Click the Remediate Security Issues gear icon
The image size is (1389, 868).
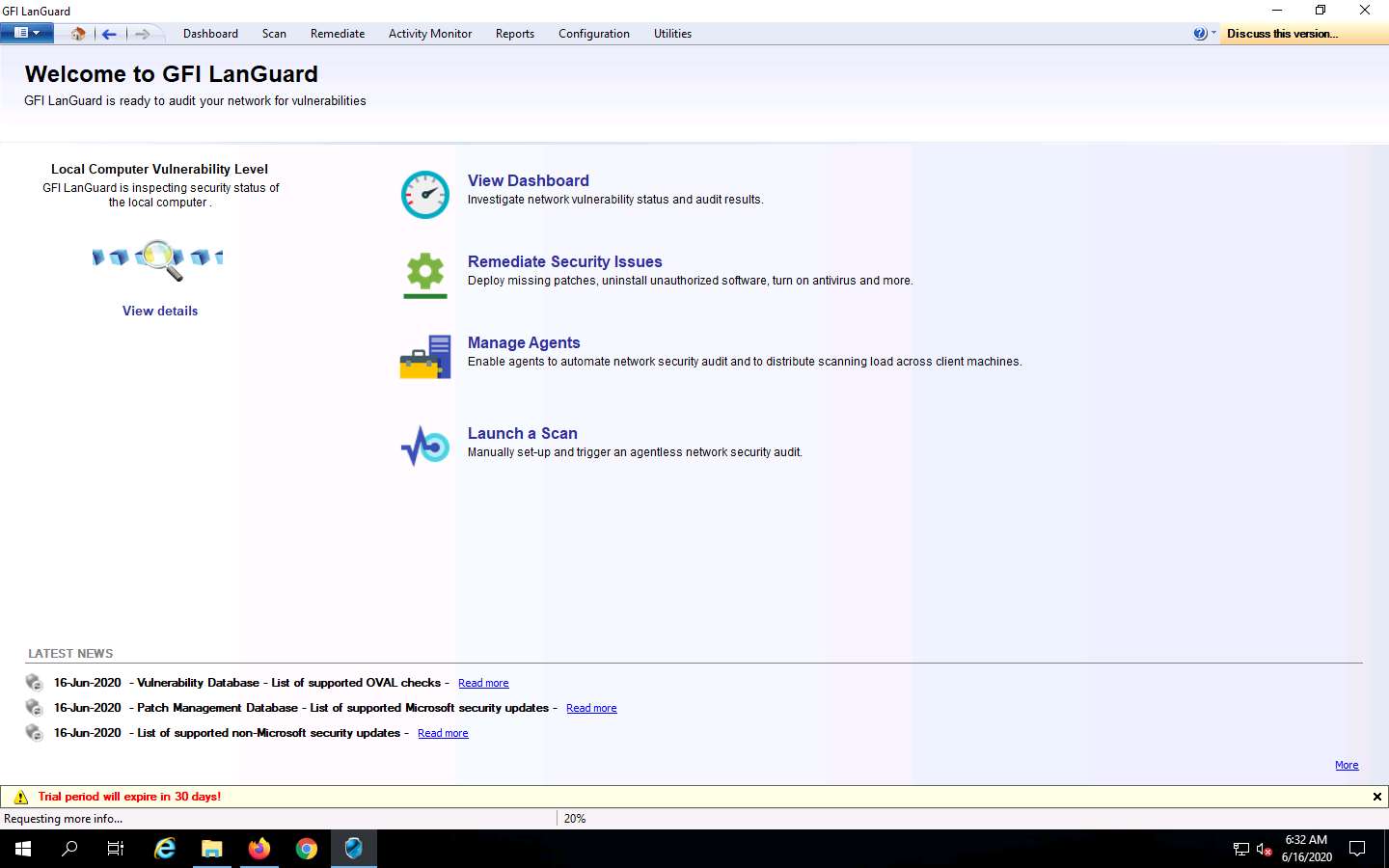tap(425, 276)
